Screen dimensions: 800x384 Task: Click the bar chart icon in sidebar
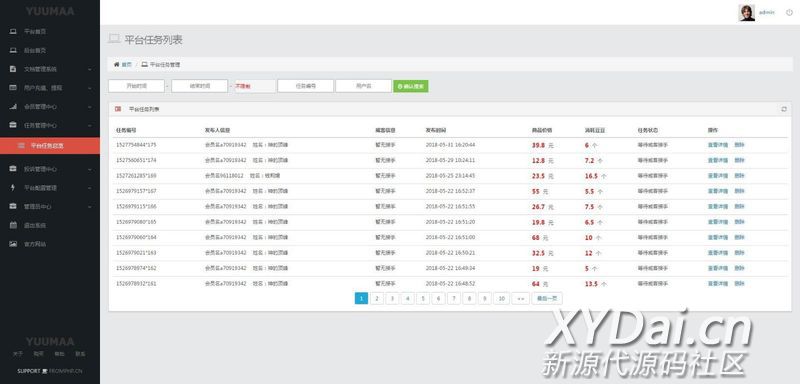click(x=13, y=107)
